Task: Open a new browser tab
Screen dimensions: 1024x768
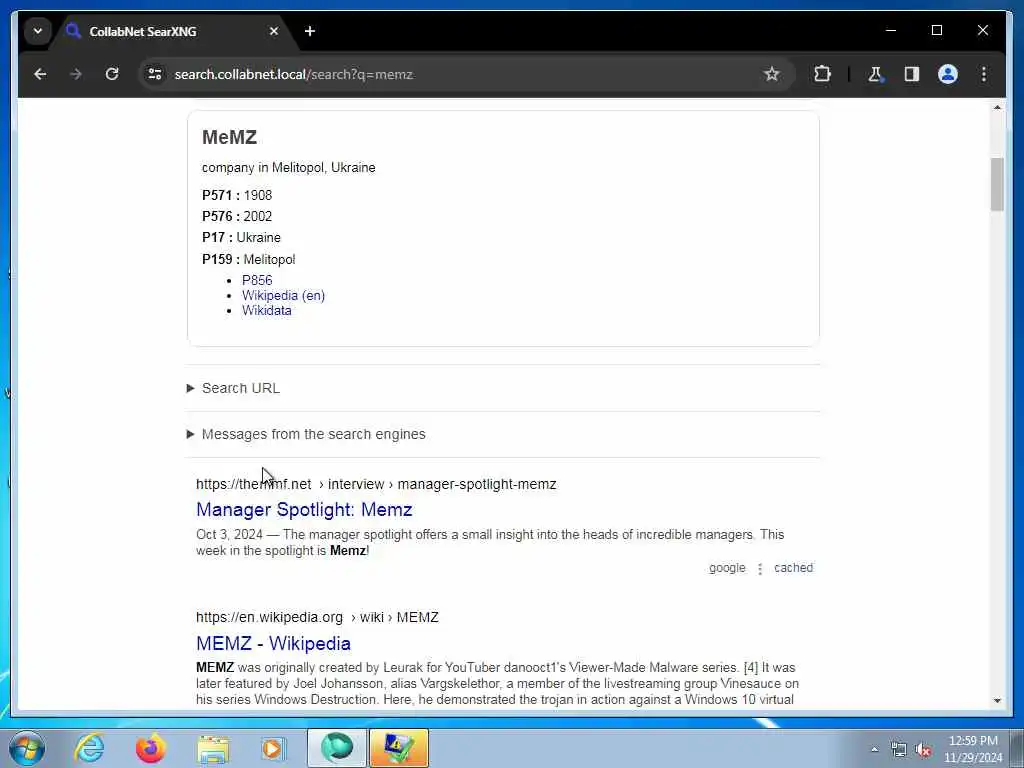Action: point(310,31)
